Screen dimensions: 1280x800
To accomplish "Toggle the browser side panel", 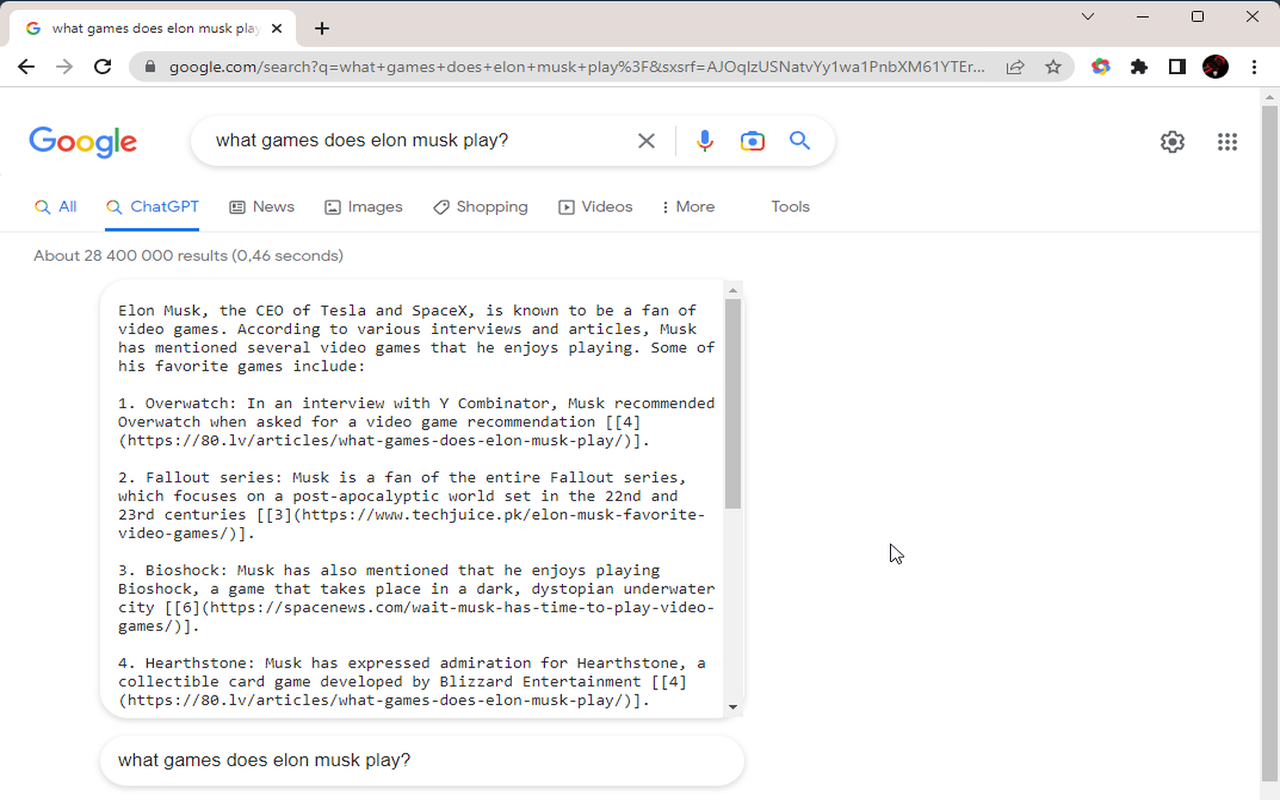I will click(x=1177, y=67).
